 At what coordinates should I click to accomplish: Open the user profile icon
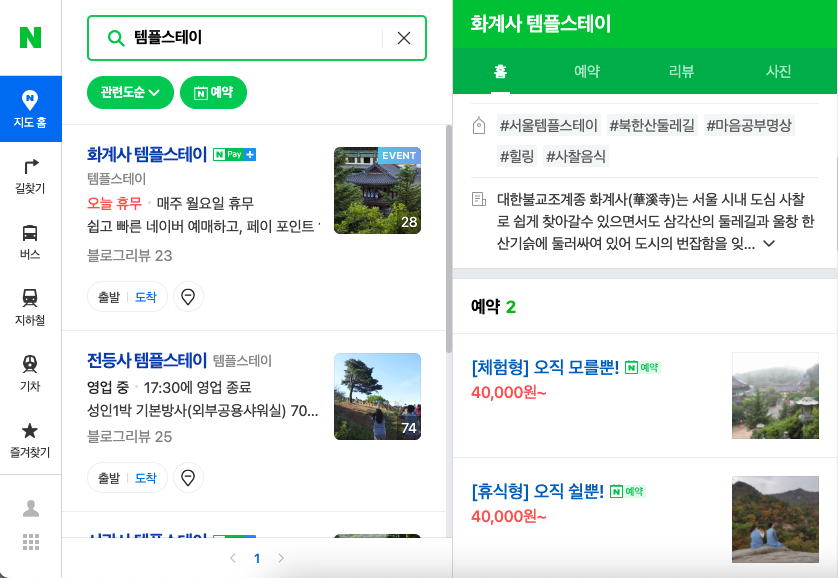pos(31,508)
